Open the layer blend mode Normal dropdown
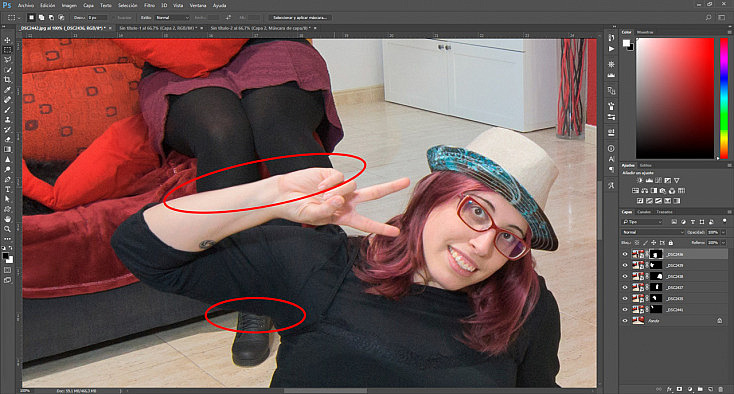The image size is (734, 394). 653,232
